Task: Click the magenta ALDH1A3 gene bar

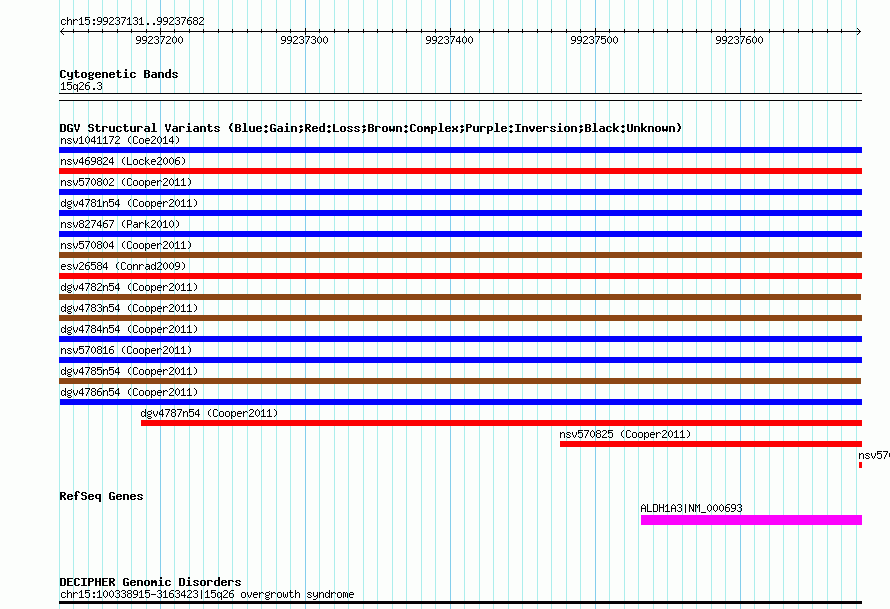Action: click(750, 520)
